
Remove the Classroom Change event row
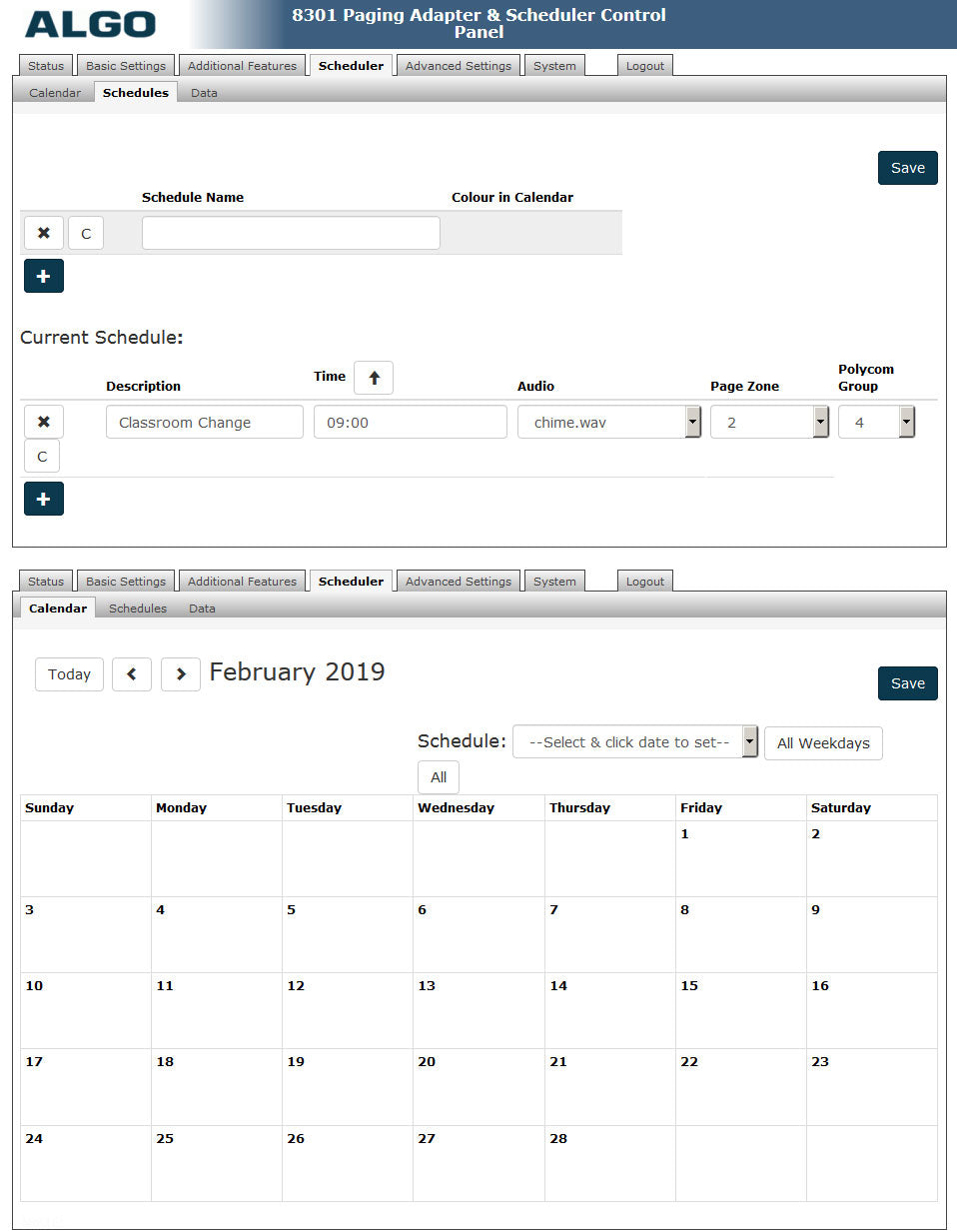pyautogui.click(x=43, y=422)
